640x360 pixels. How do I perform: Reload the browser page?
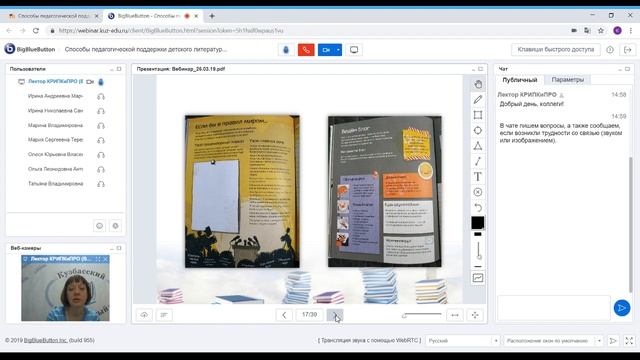(x=36, y=31)
